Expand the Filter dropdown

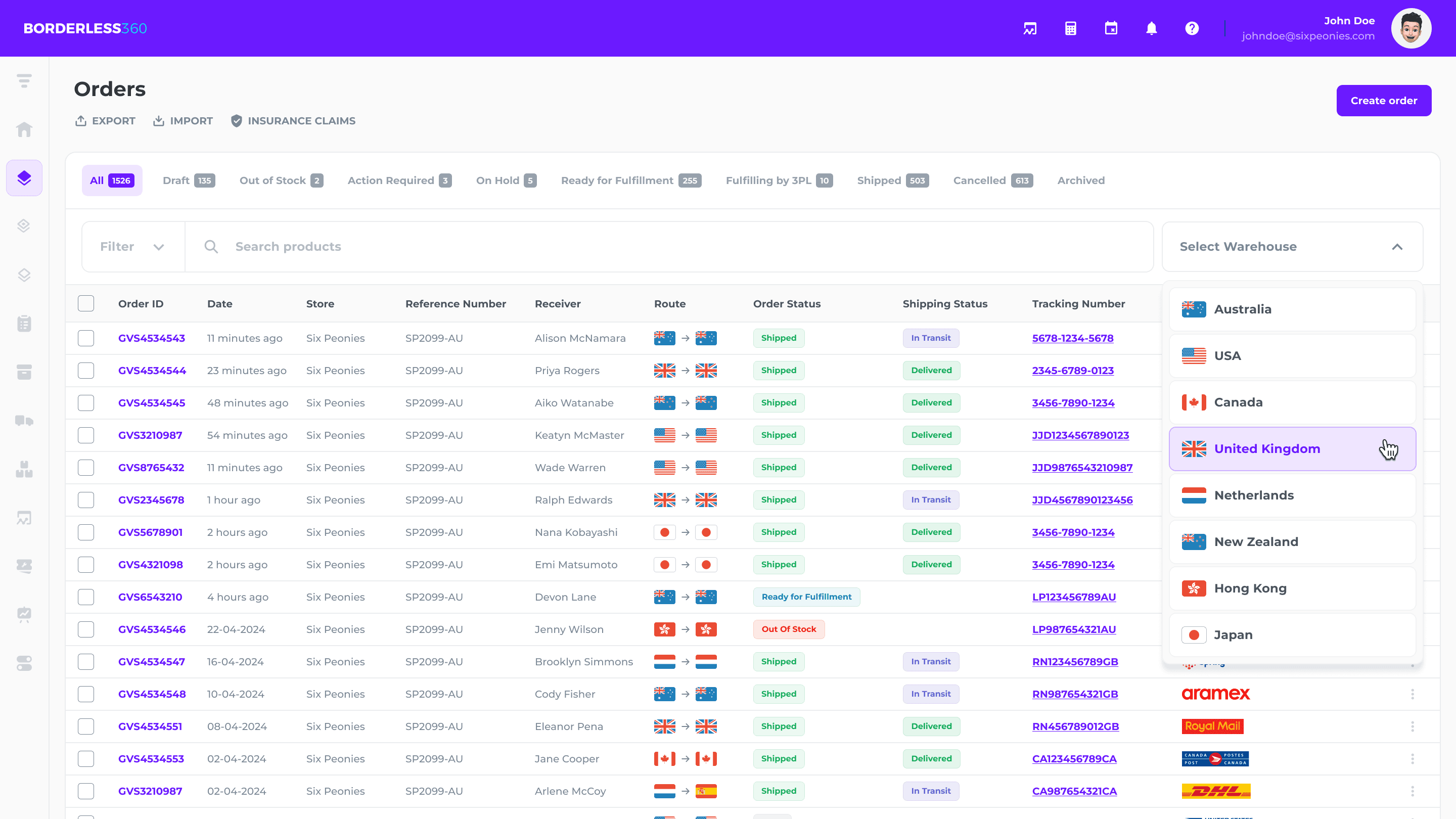(x=133, y=246)
